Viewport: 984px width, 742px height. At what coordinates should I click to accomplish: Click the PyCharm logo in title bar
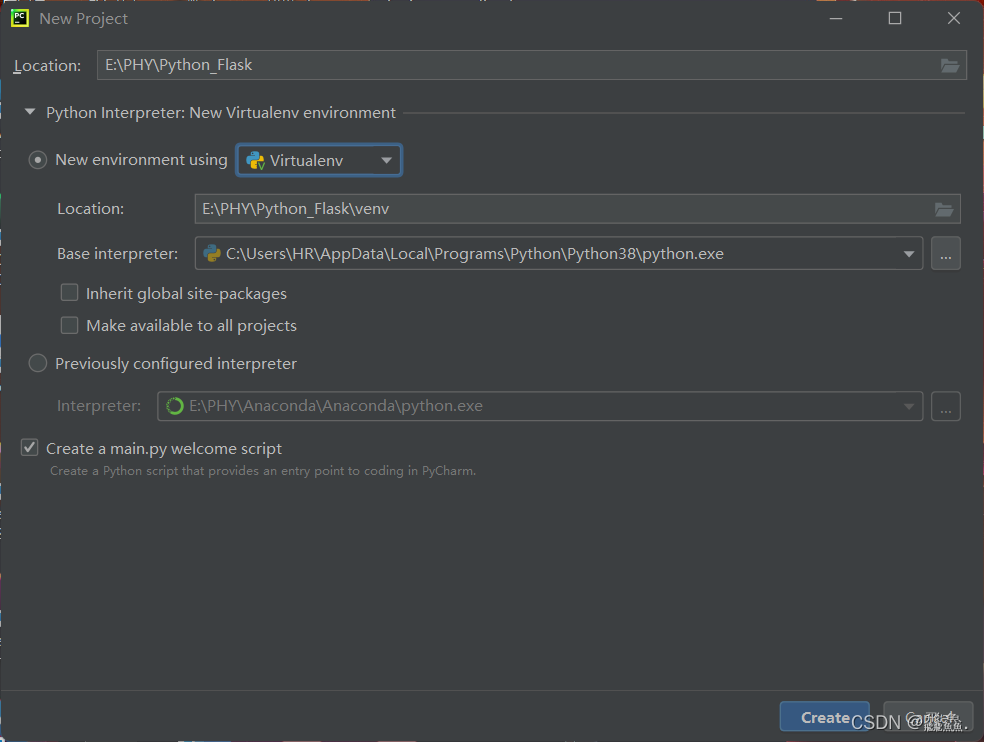[x=20, y=18]
